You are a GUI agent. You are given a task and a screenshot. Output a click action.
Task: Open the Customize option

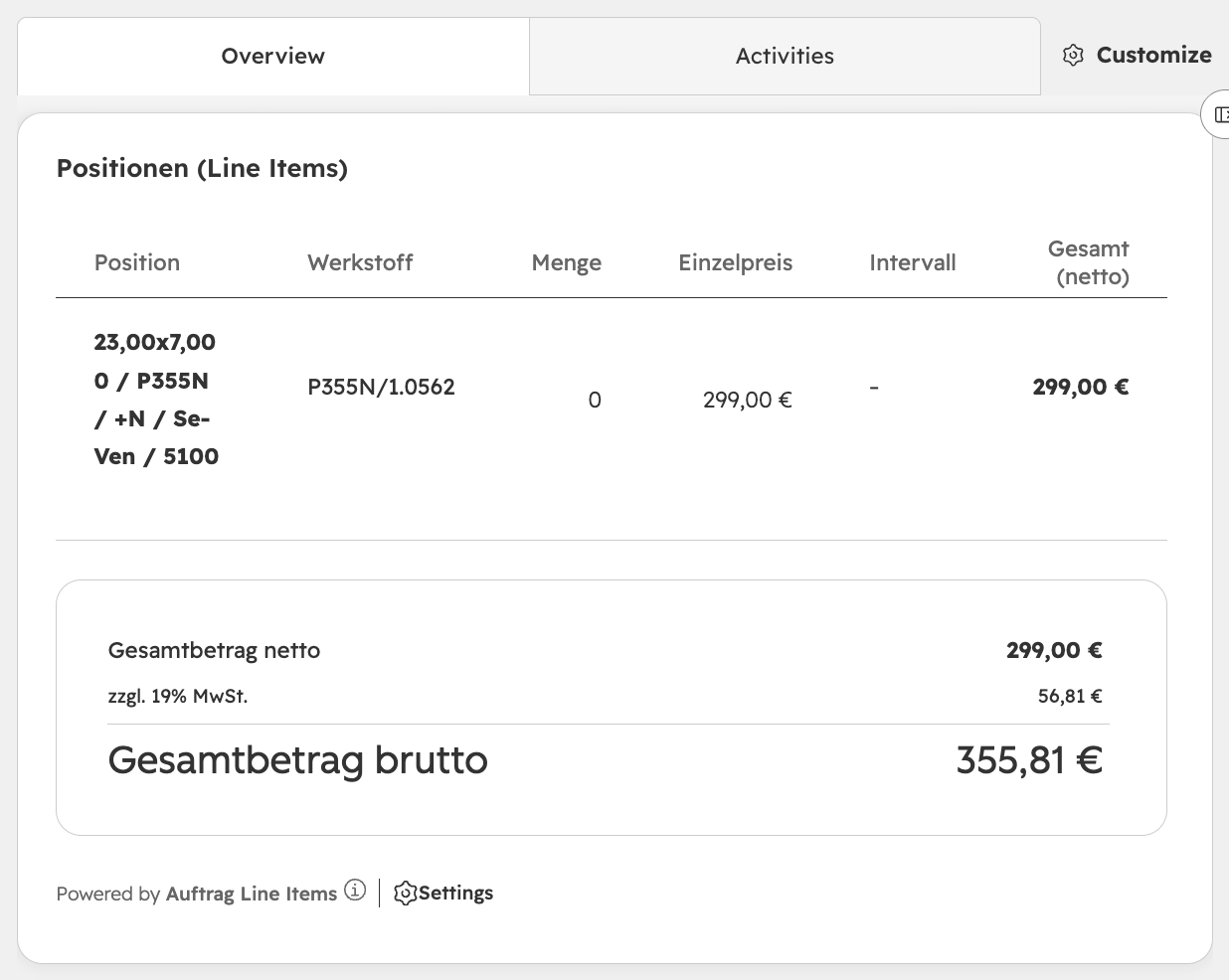tap(1138, 56)
